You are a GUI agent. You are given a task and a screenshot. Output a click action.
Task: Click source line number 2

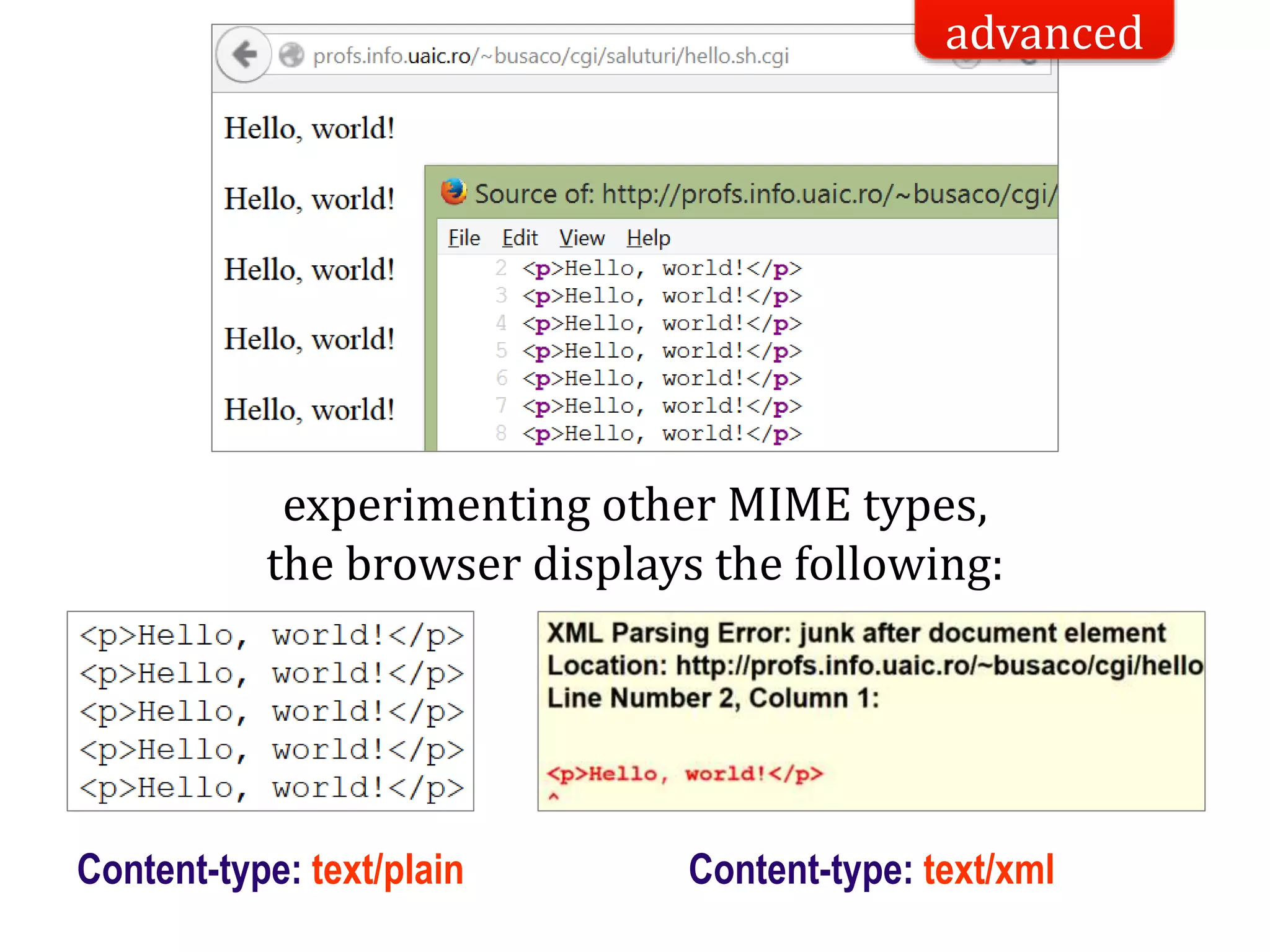tap(501, 268)
